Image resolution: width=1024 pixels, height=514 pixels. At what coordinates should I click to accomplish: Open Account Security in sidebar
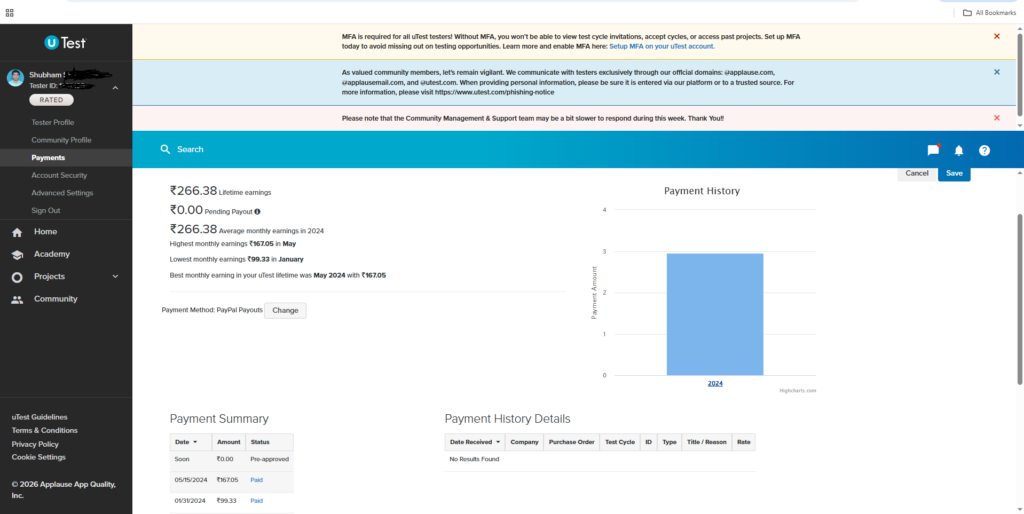(x=59, y=175)
